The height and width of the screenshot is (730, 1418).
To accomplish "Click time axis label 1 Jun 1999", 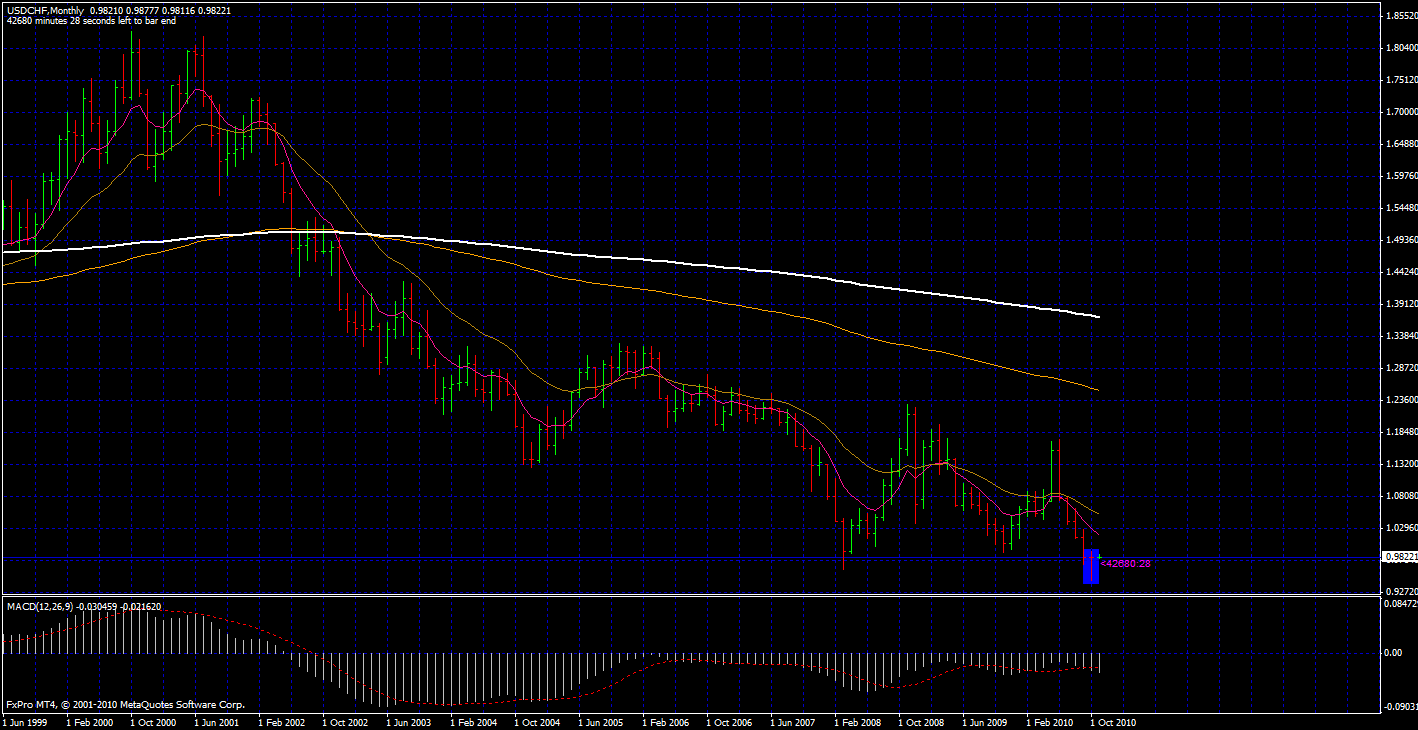I will point(25,721).
